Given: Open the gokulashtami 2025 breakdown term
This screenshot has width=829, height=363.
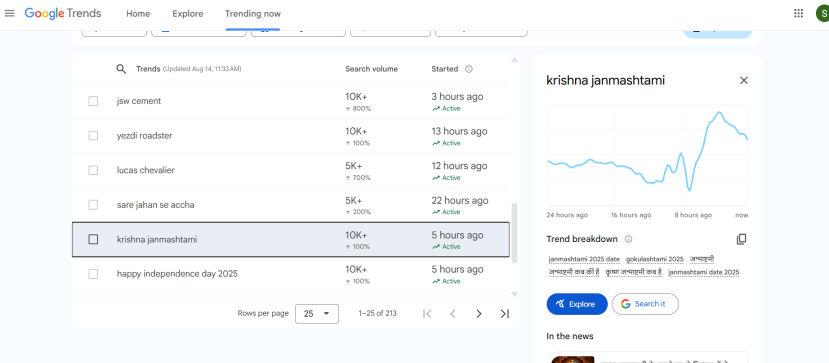Looking at the screenshot, I should pyautogui.click(x=655, y=259).
